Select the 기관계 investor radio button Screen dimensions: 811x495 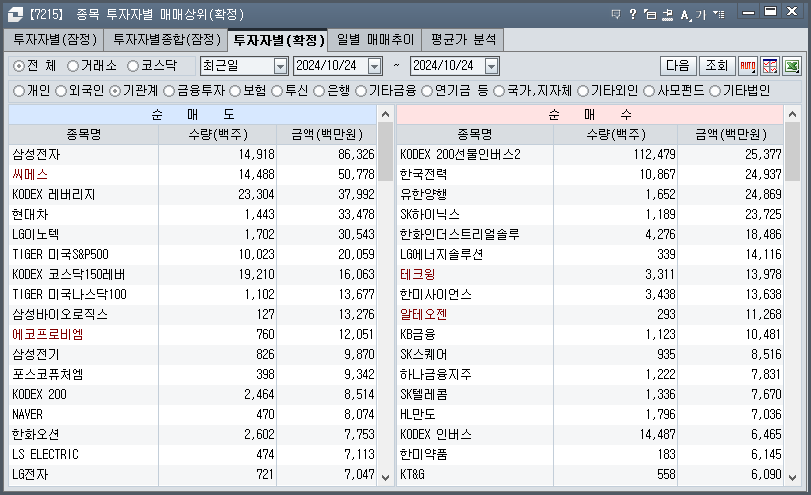click(x=115, y=91)
